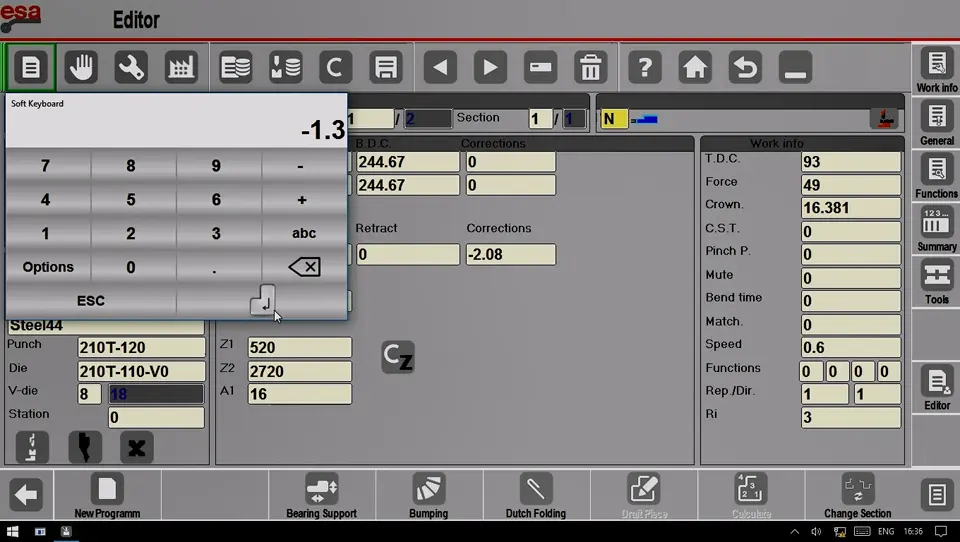Viewport: 960px width, 542px height.
Task: Open the factory machine icon
Action: click(181, 67)
